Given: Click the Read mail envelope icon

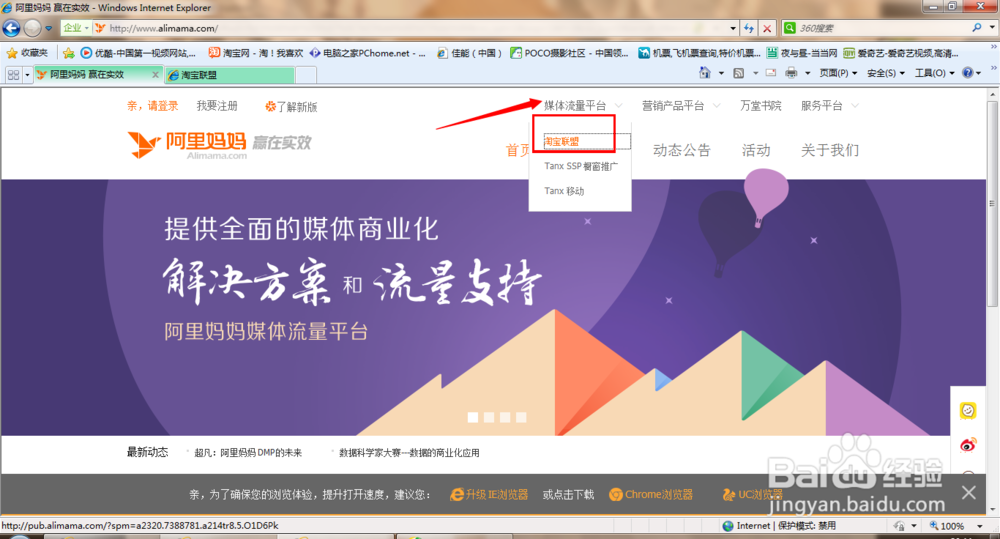Looking at the screenshot, I should pyautogui.click(x=770, y=73).
